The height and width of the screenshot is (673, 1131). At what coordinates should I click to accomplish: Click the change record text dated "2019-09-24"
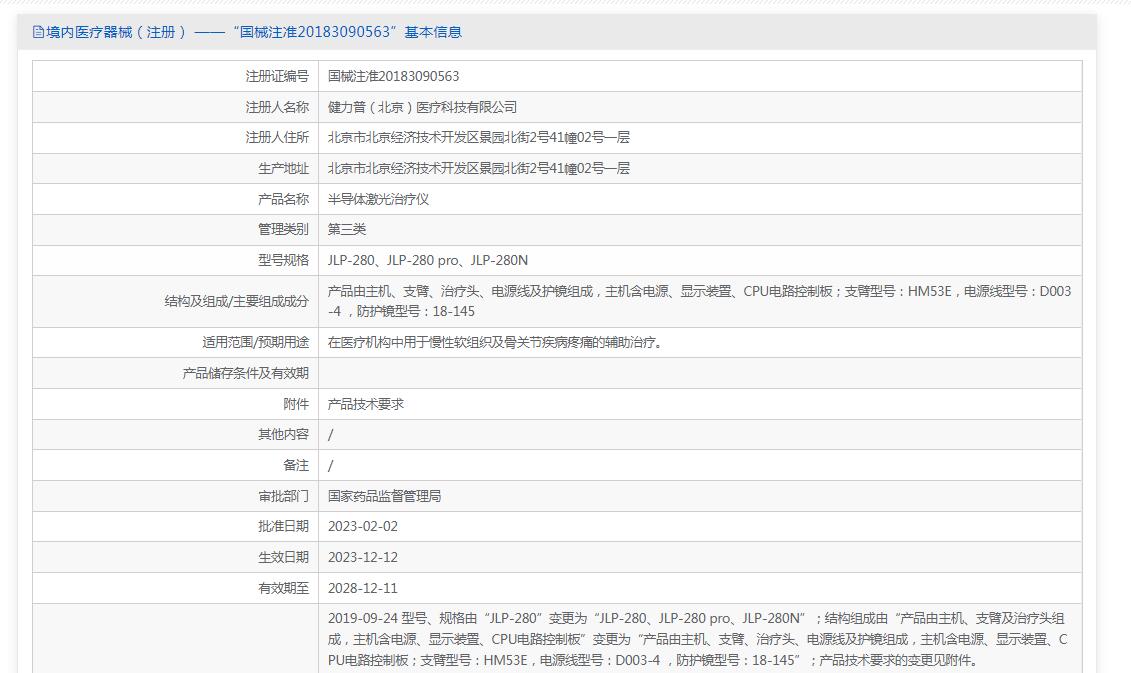tap(697, 639)
